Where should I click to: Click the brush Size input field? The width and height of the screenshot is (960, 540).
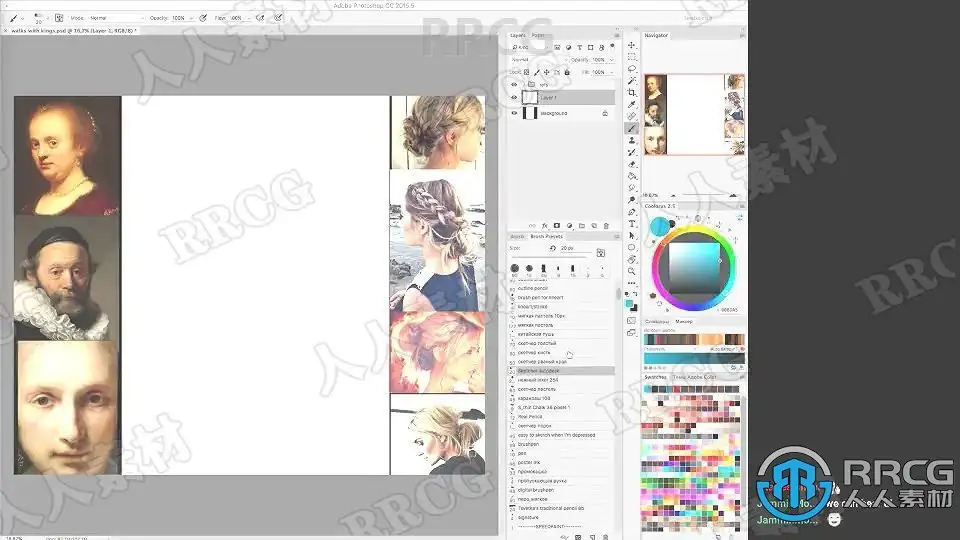[576, 249]
